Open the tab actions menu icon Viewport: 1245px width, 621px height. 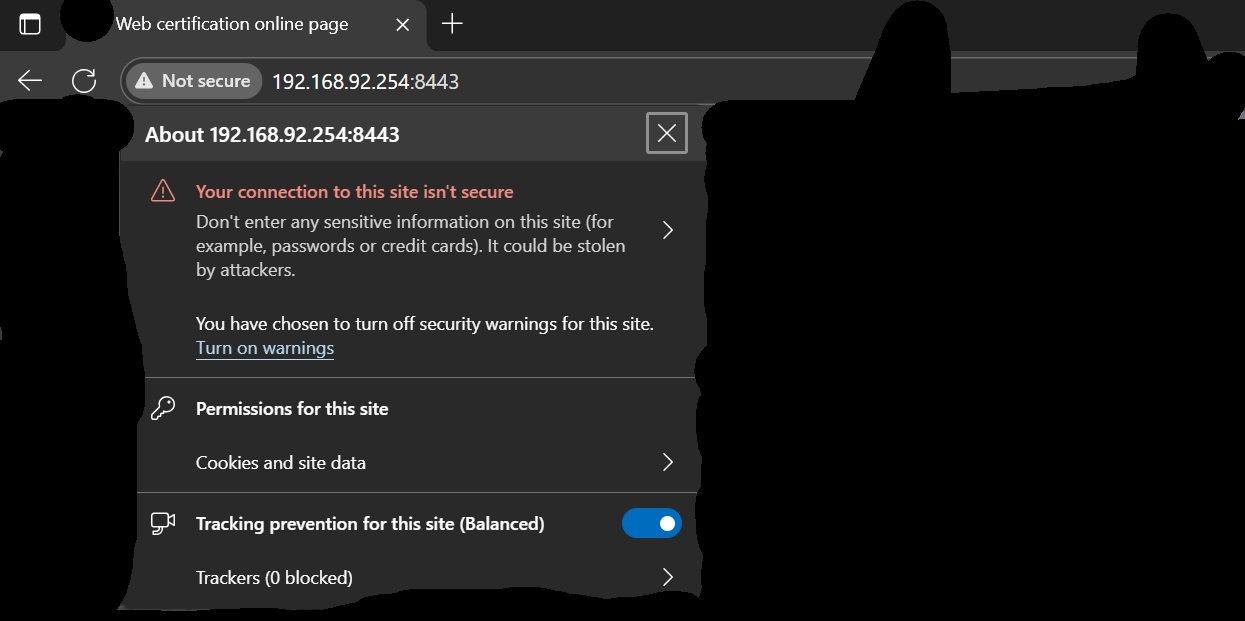click(30, 24)
